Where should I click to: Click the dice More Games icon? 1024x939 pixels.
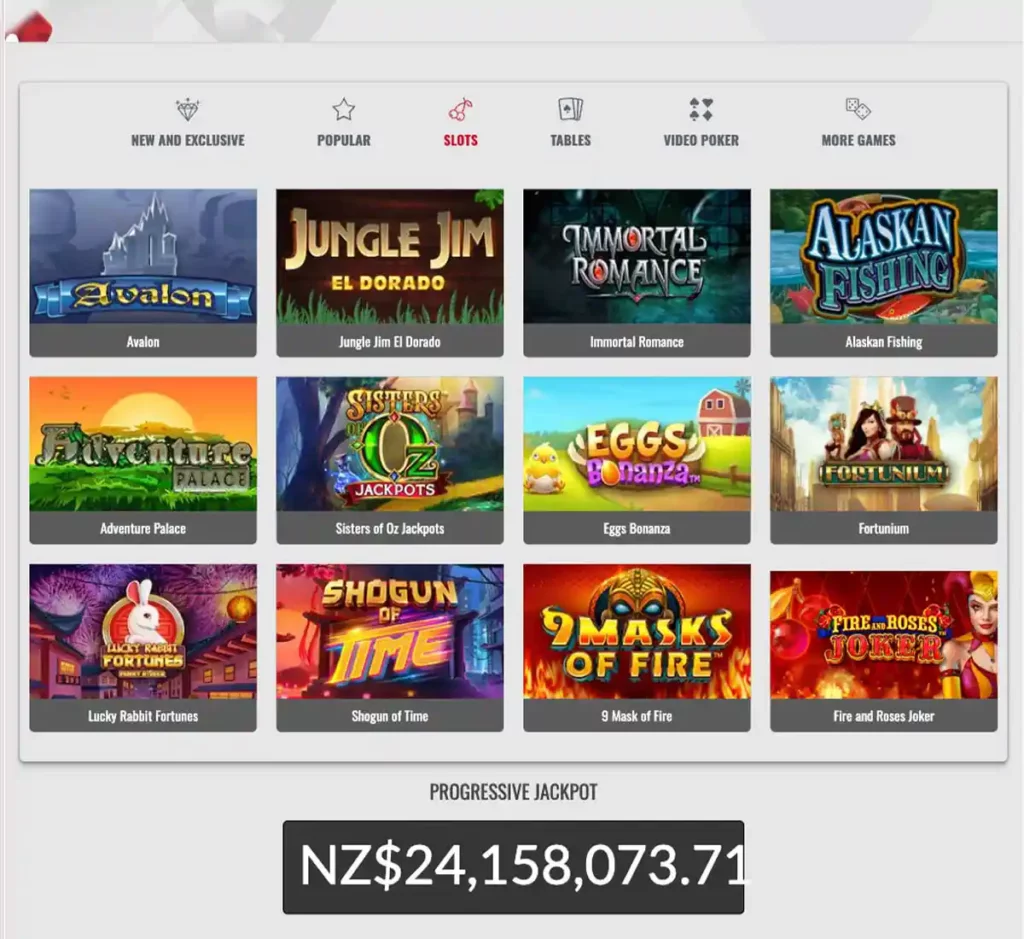pos(856,107)
